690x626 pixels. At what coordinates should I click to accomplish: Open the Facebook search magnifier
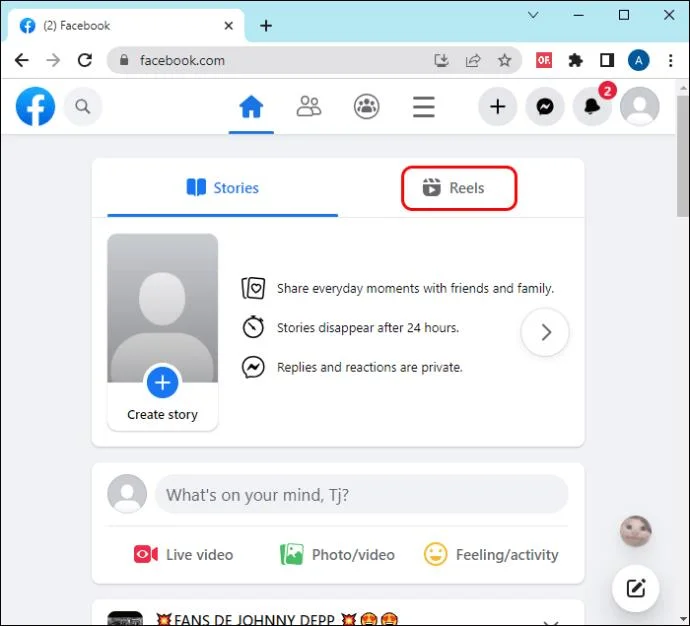click(83, 106)
